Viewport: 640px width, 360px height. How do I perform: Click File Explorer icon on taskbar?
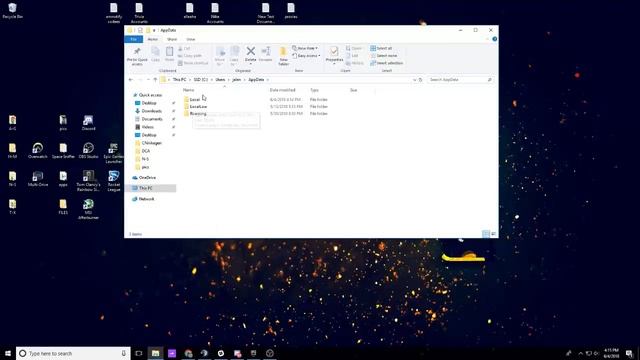tap(156, 353)
